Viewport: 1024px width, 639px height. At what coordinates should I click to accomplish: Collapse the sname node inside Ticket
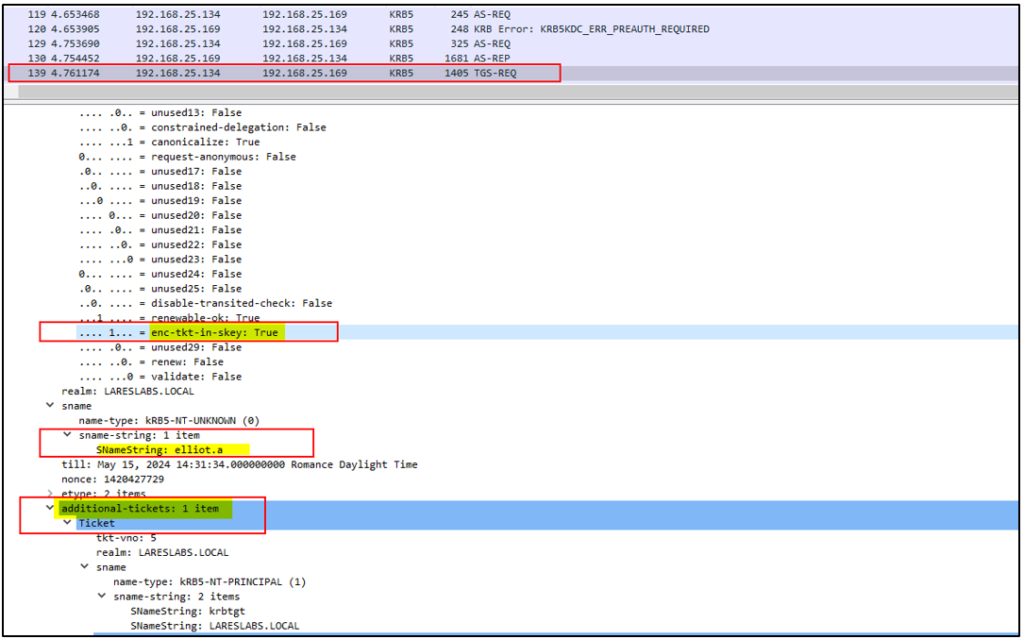[x=84, y=566]
